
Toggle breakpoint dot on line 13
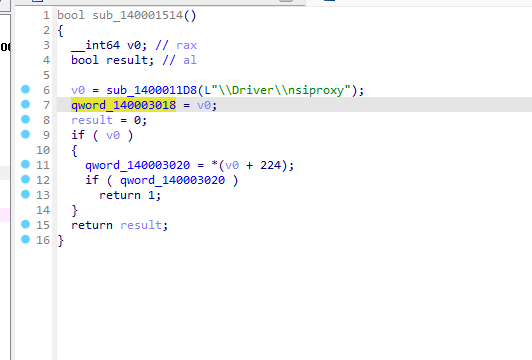tap(25, 194)
